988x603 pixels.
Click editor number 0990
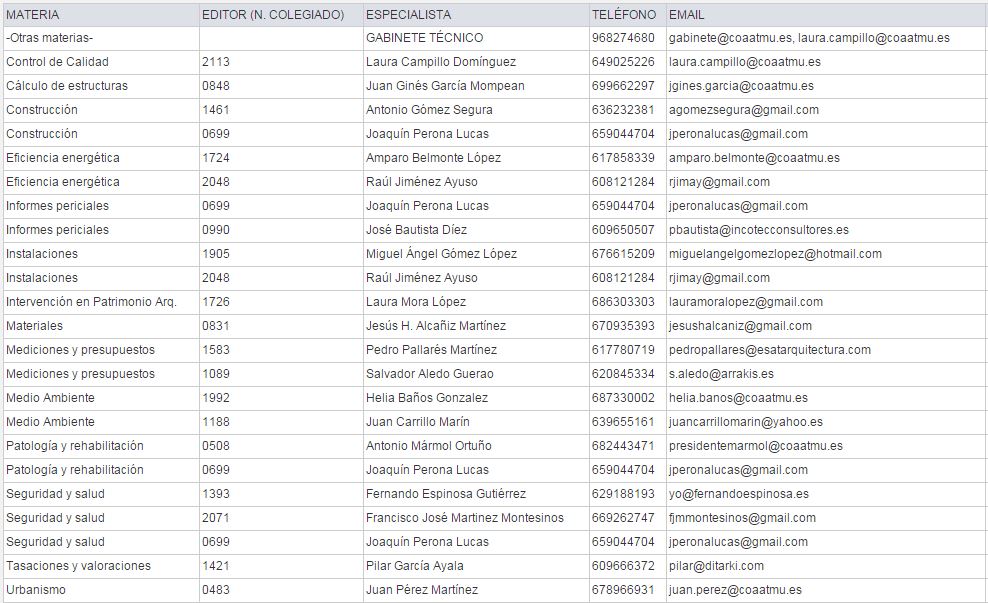pyautogui.click(x=215, y=230)
